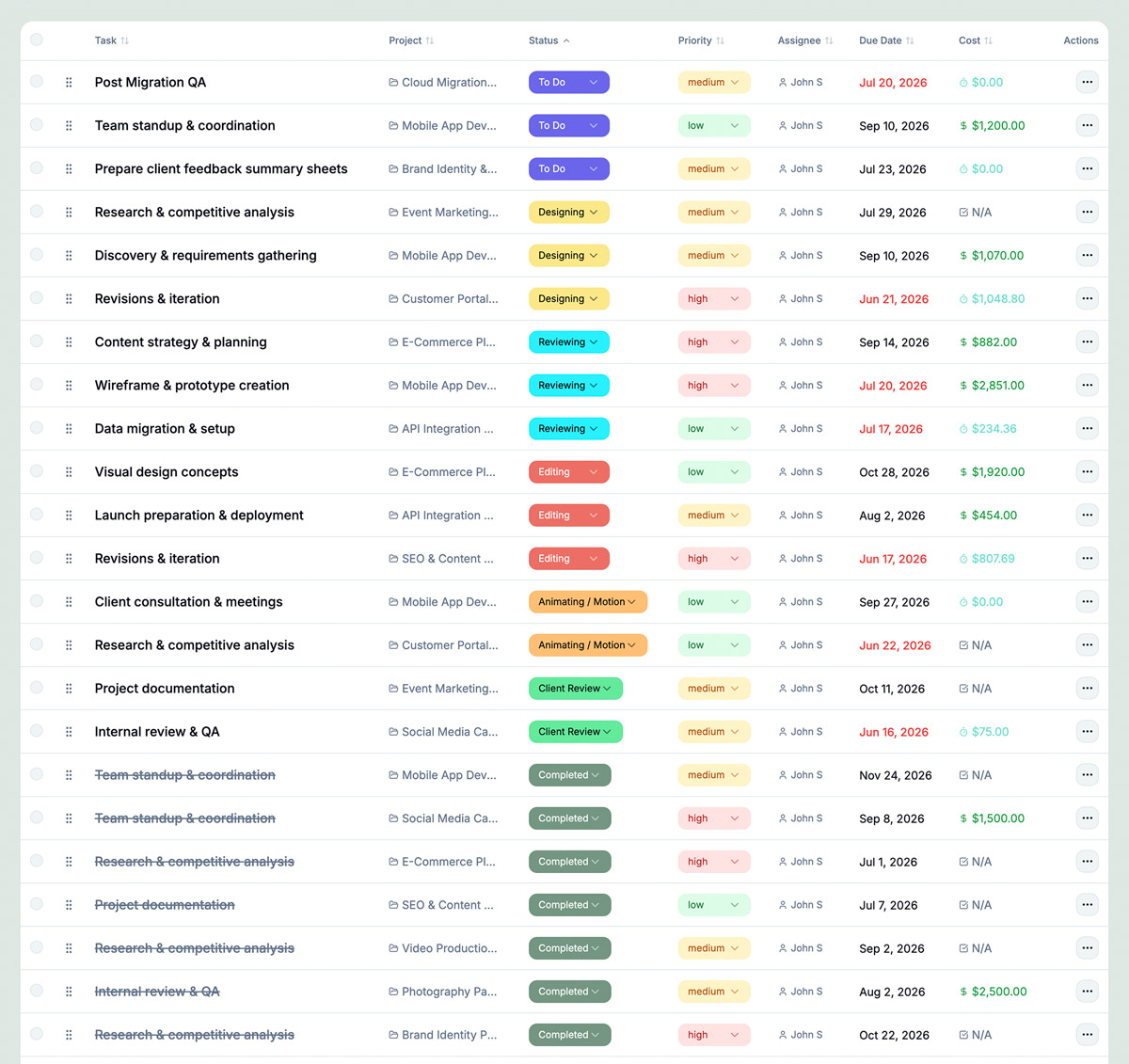Select checkbox for Data migration & setup
Image resolution: width=1129 pixels, height=1064 pixels.
click(x=37, y=428)
